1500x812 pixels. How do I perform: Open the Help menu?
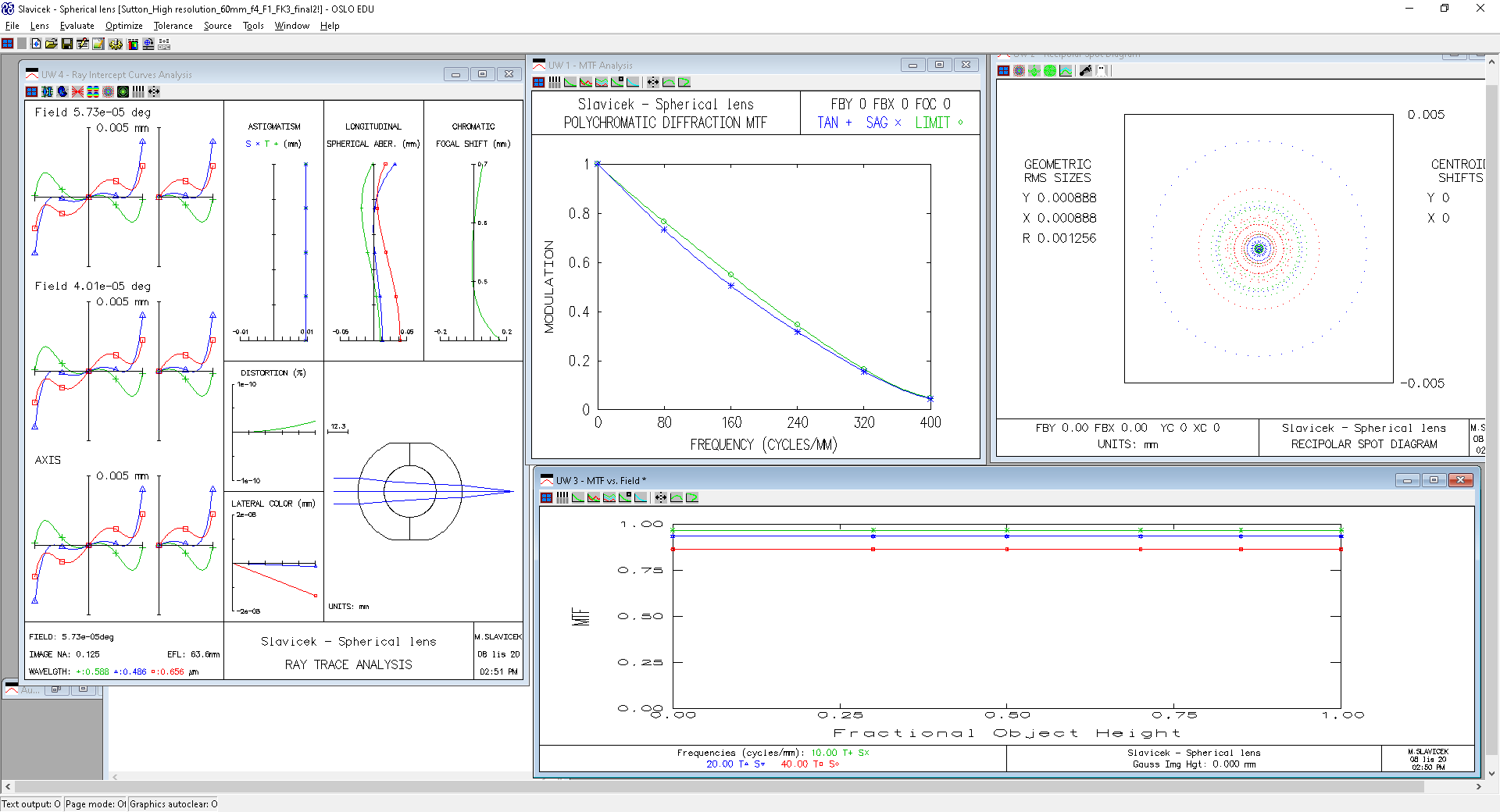(330, 26)
